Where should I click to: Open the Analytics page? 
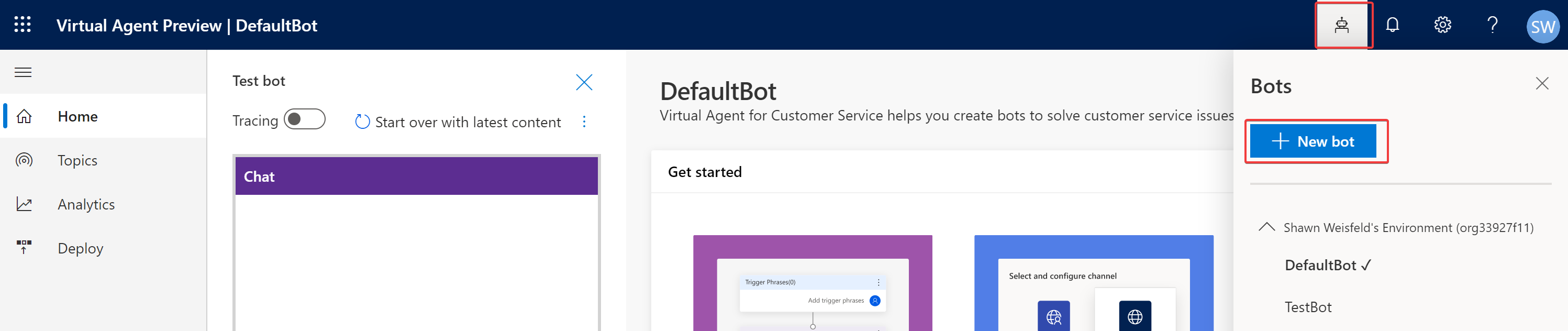(x=104, y=204)
